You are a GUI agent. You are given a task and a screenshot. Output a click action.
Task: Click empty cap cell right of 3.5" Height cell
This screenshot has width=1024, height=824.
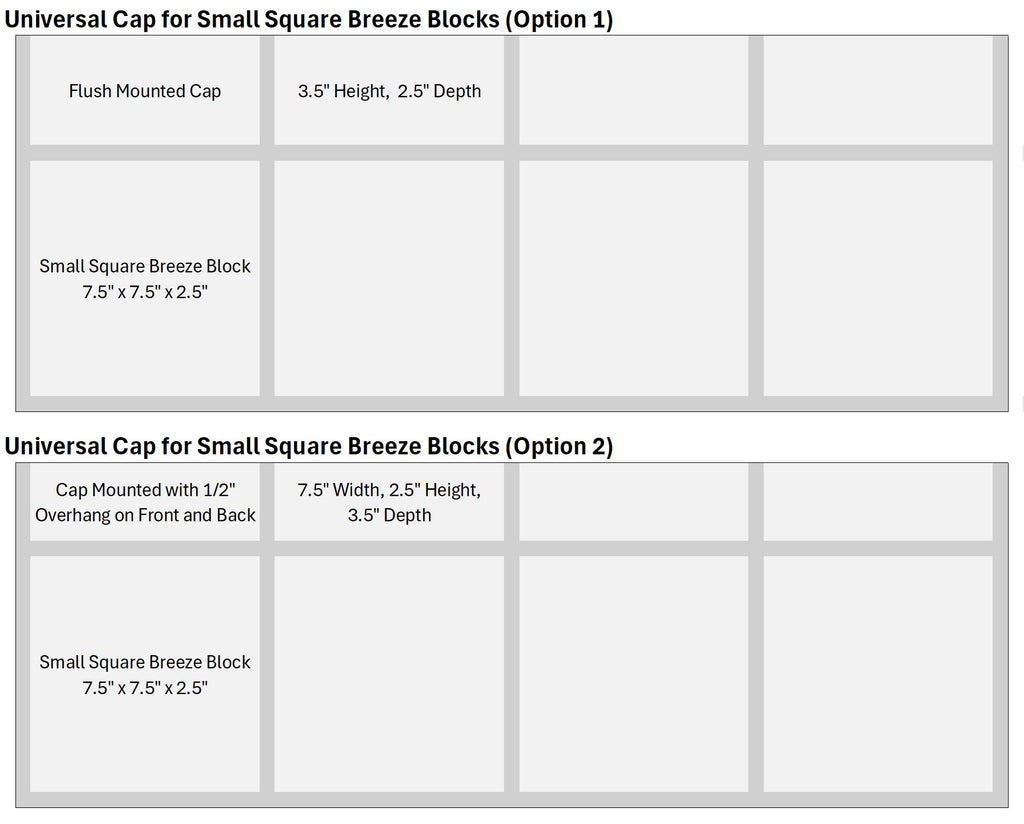pyautogui.click(x=633, y=91)
